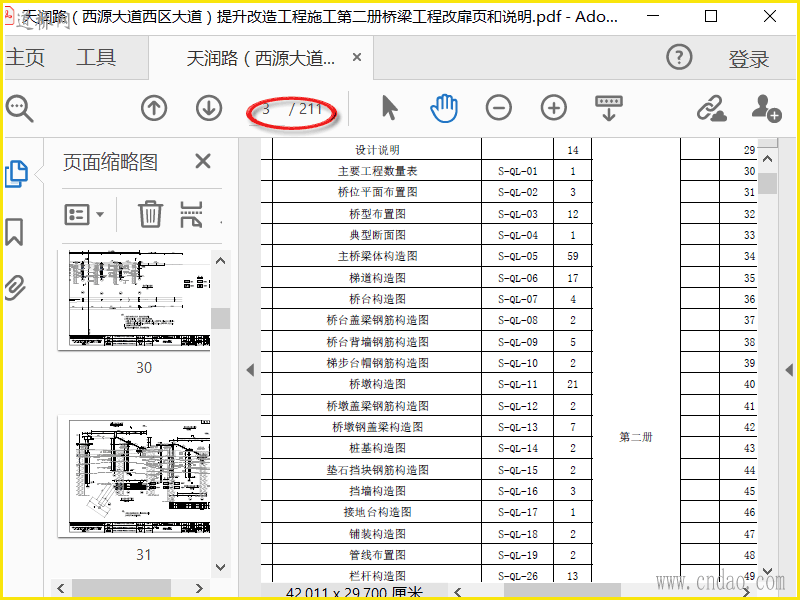Zoom out with the minus button
Screen dimensions: 800x600
click(498, 108)
